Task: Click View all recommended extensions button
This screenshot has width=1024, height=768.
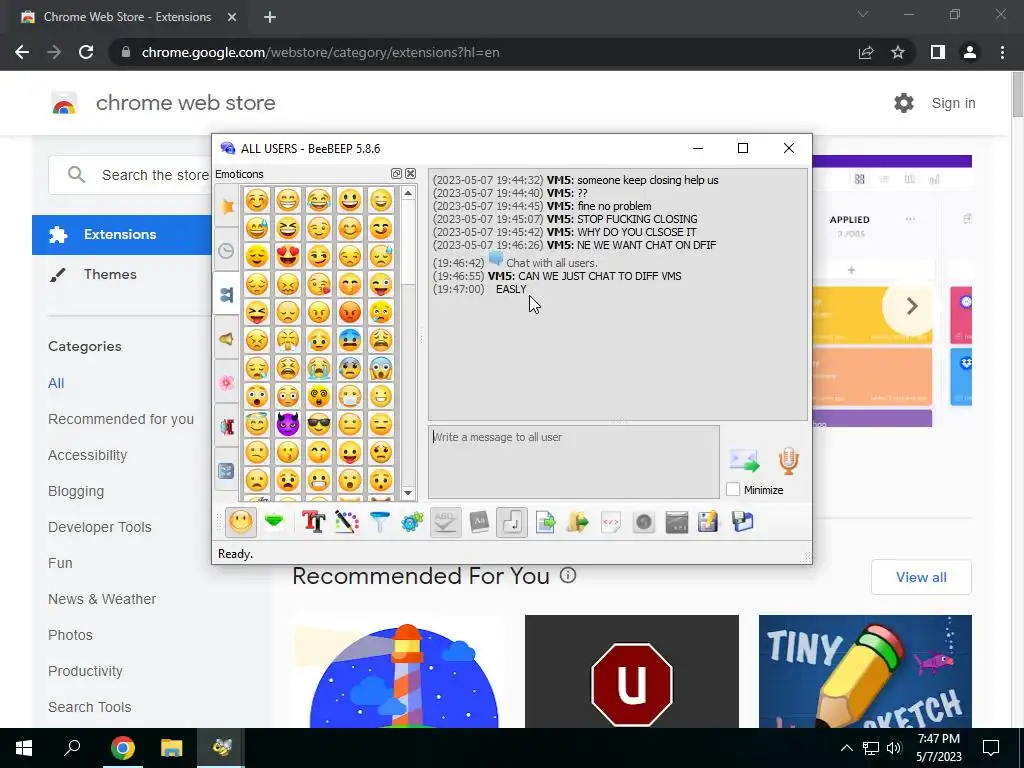Action: (921, 577)
